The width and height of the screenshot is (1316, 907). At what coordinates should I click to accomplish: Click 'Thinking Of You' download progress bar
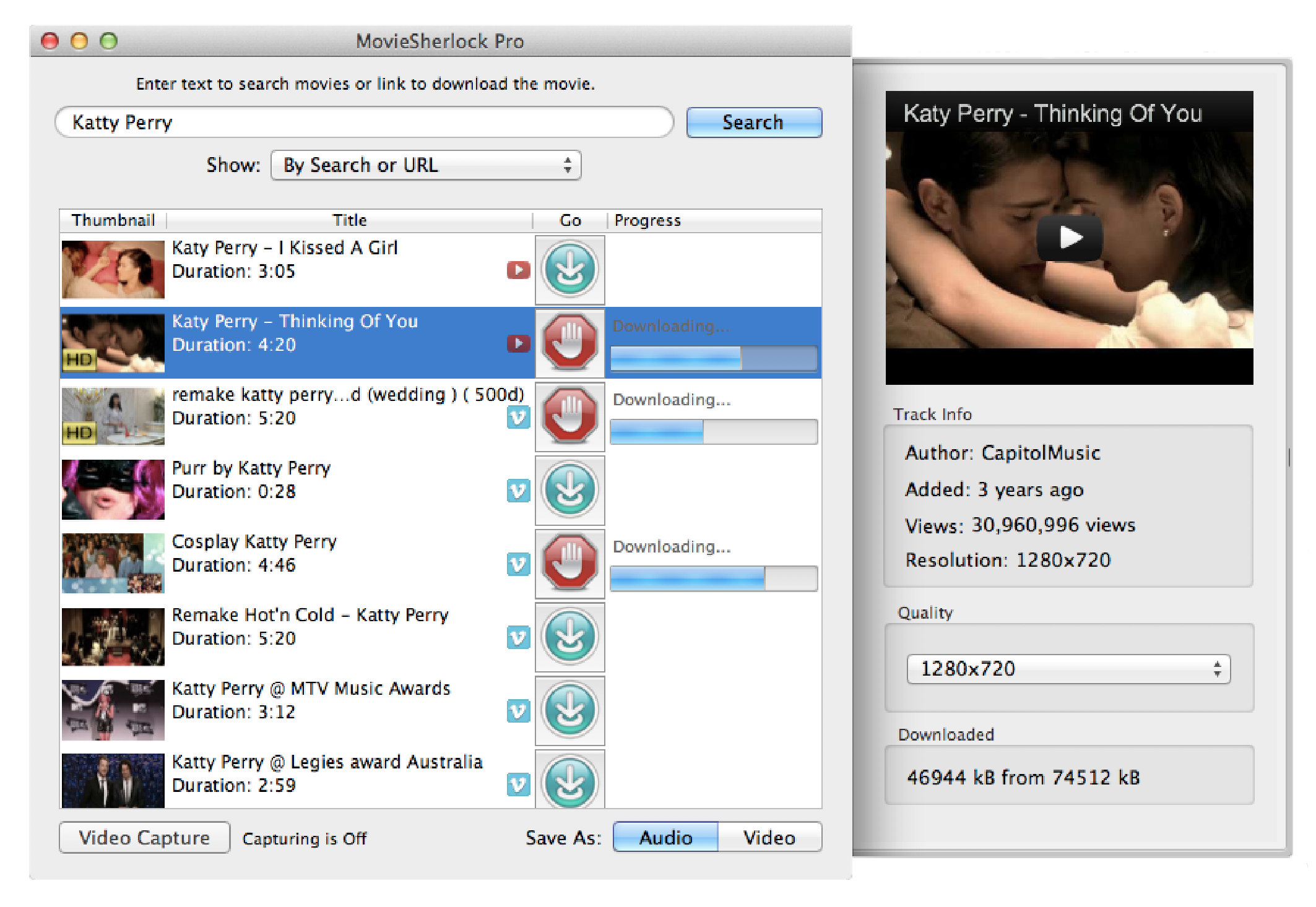714,358
